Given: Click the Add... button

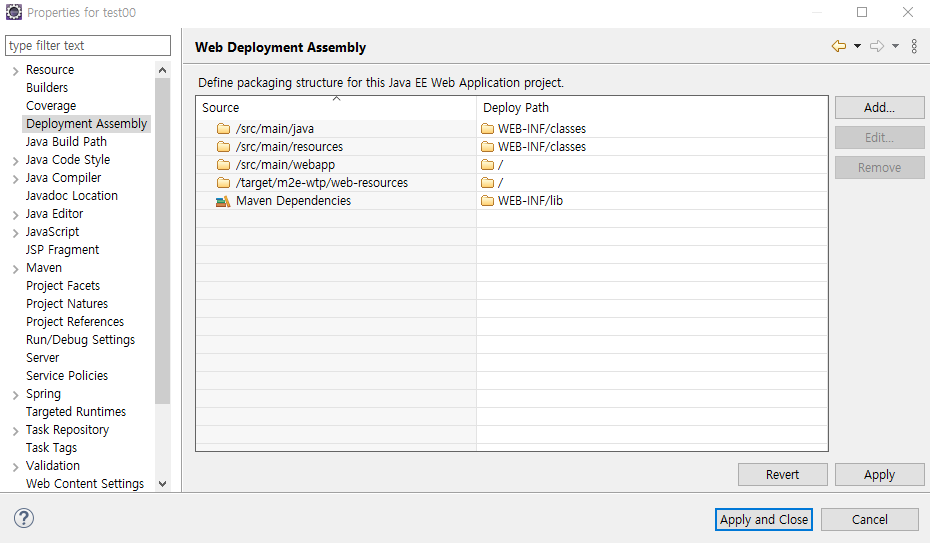Looking at the screenshot, I should click(x=879, y=107).
